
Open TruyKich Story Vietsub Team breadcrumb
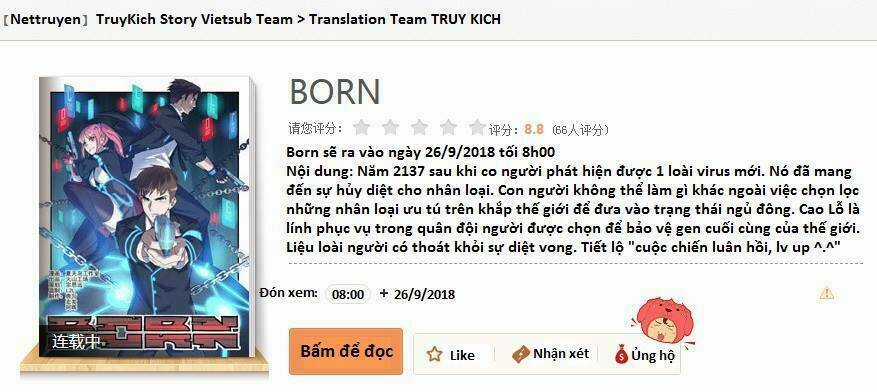coord(195,19)
